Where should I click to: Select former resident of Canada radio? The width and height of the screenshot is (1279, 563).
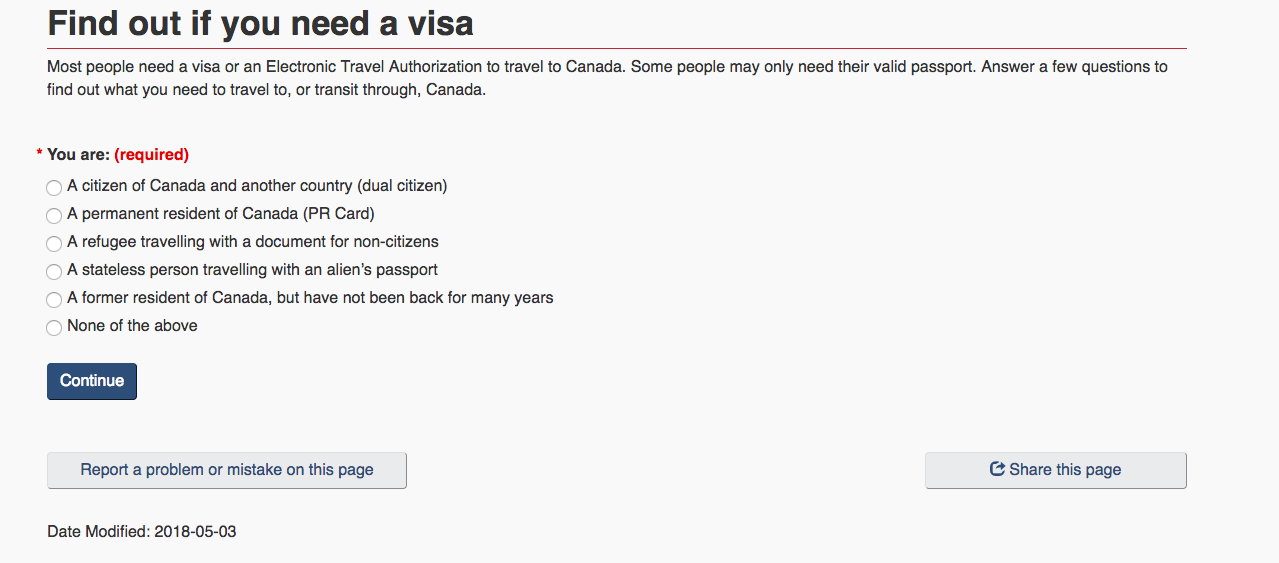coord(54,300)
